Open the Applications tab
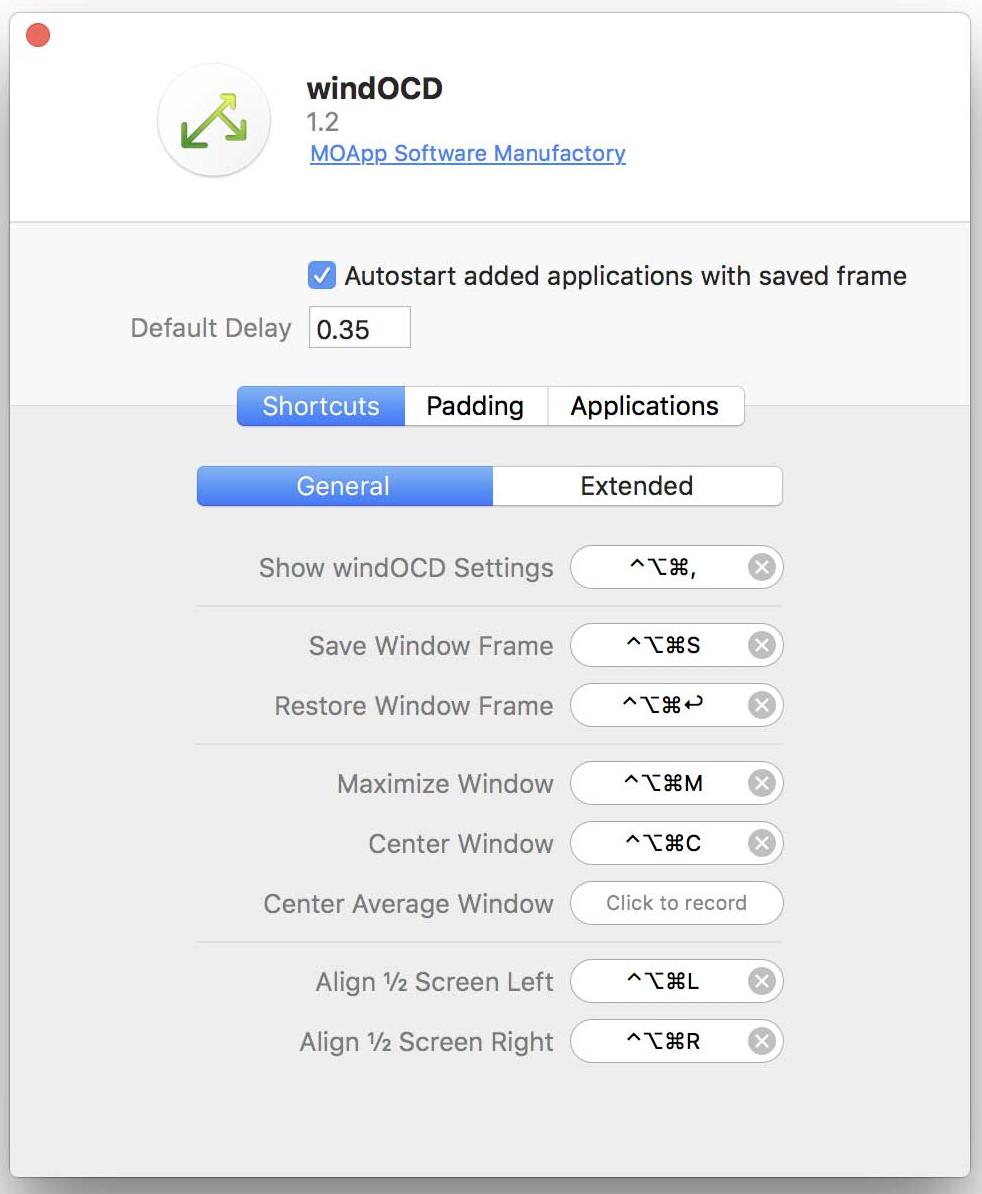This screenshot has width=982, height=1194. click(645, 406)
